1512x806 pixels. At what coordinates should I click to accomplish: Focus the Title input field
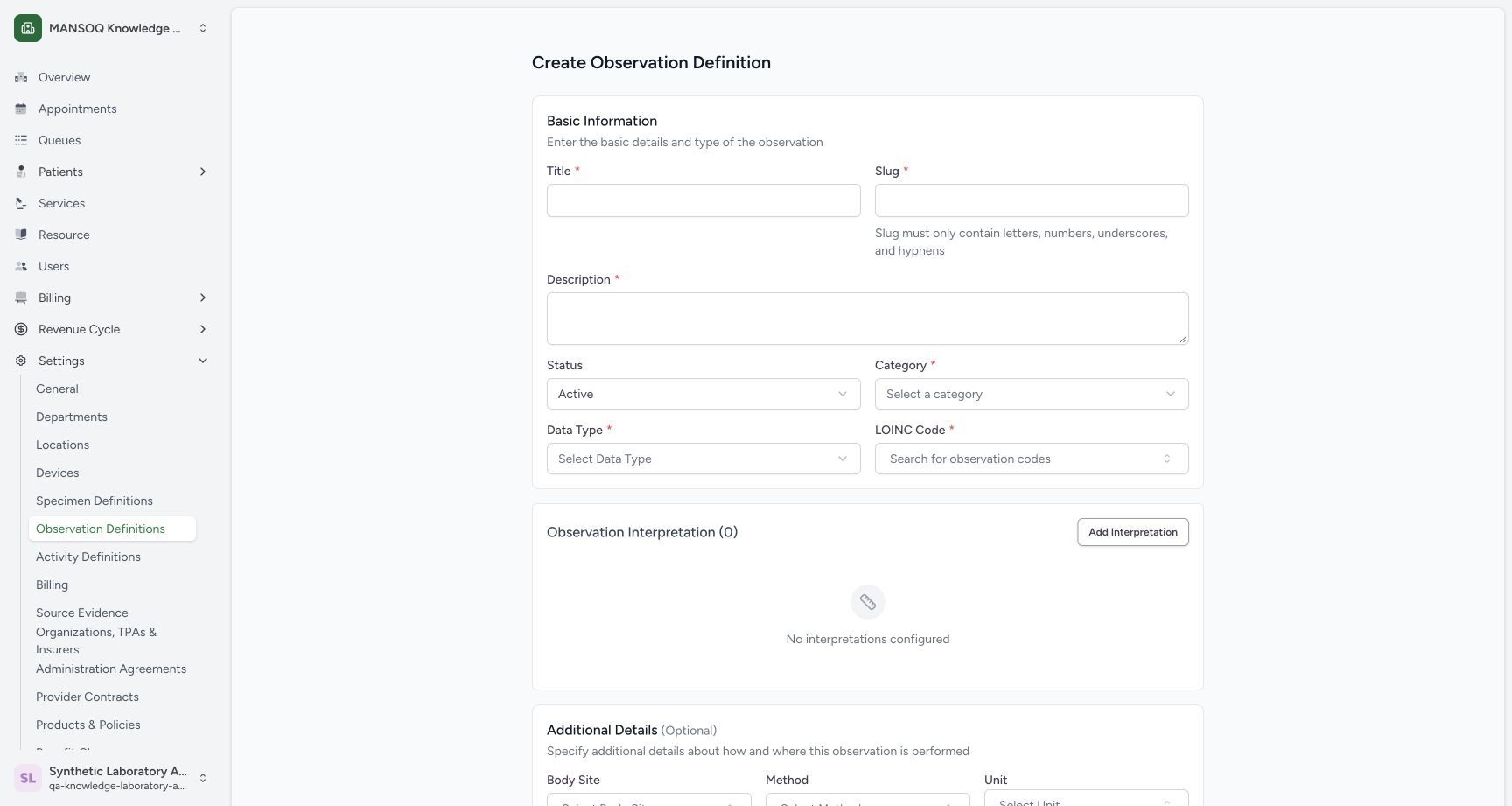703,200
